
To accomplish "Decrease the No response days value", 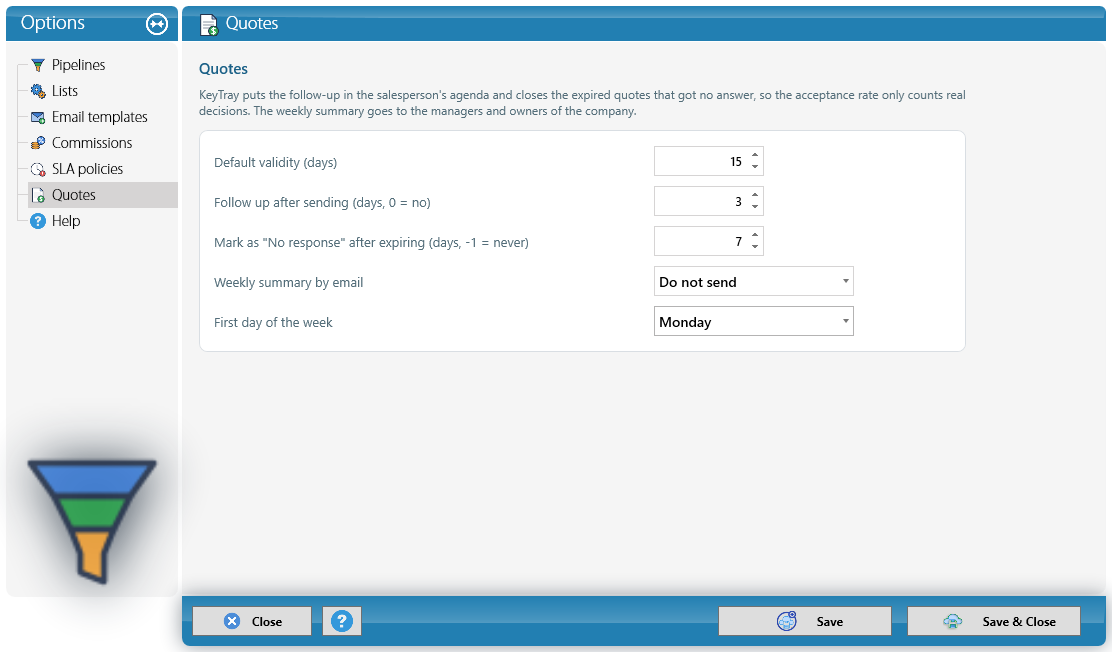I will tap(755, 247).
